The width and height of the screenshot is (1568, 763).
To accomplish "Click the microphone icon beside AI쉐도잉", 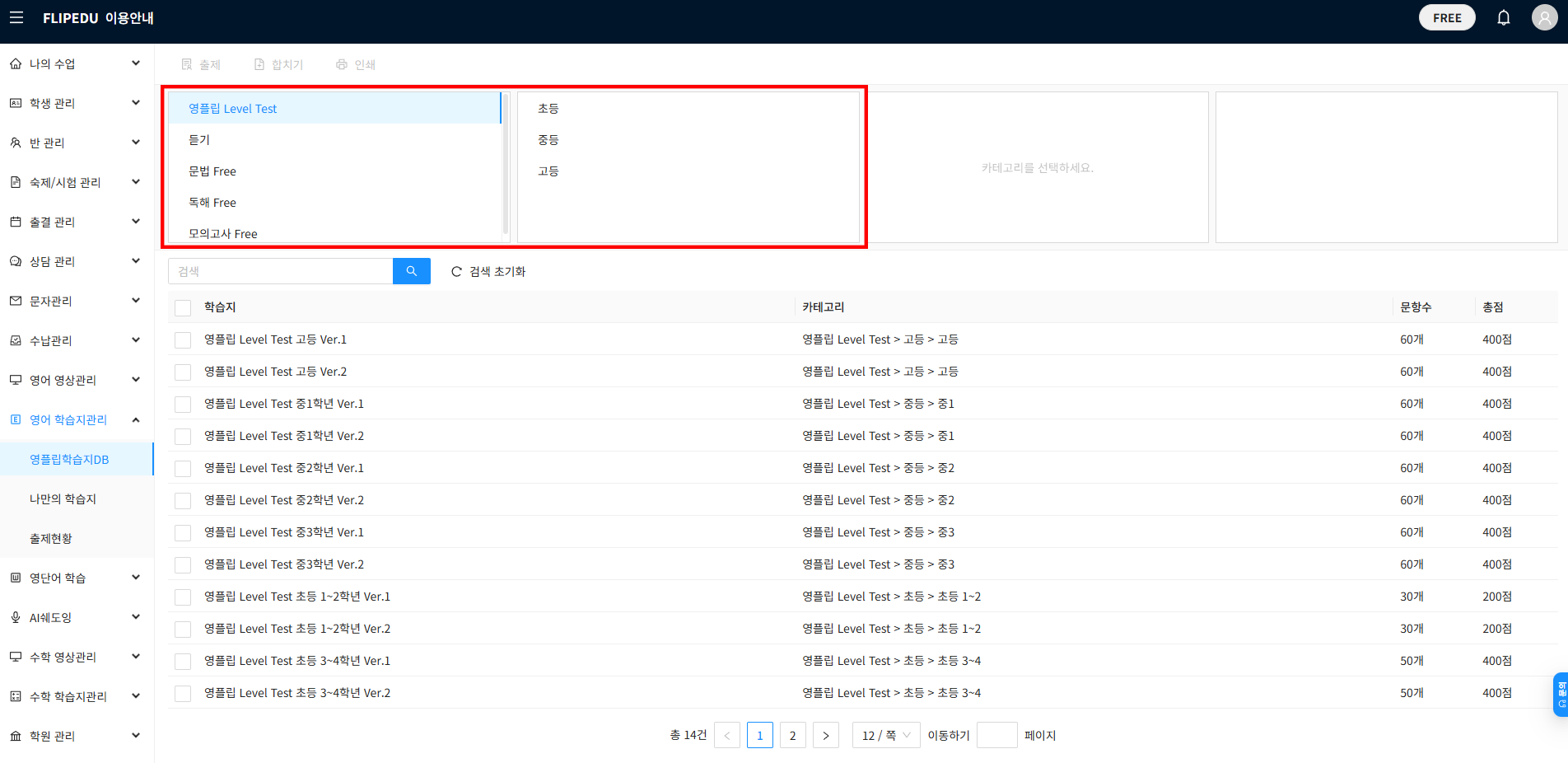I will pyautogui.click(x=16, y=617).
